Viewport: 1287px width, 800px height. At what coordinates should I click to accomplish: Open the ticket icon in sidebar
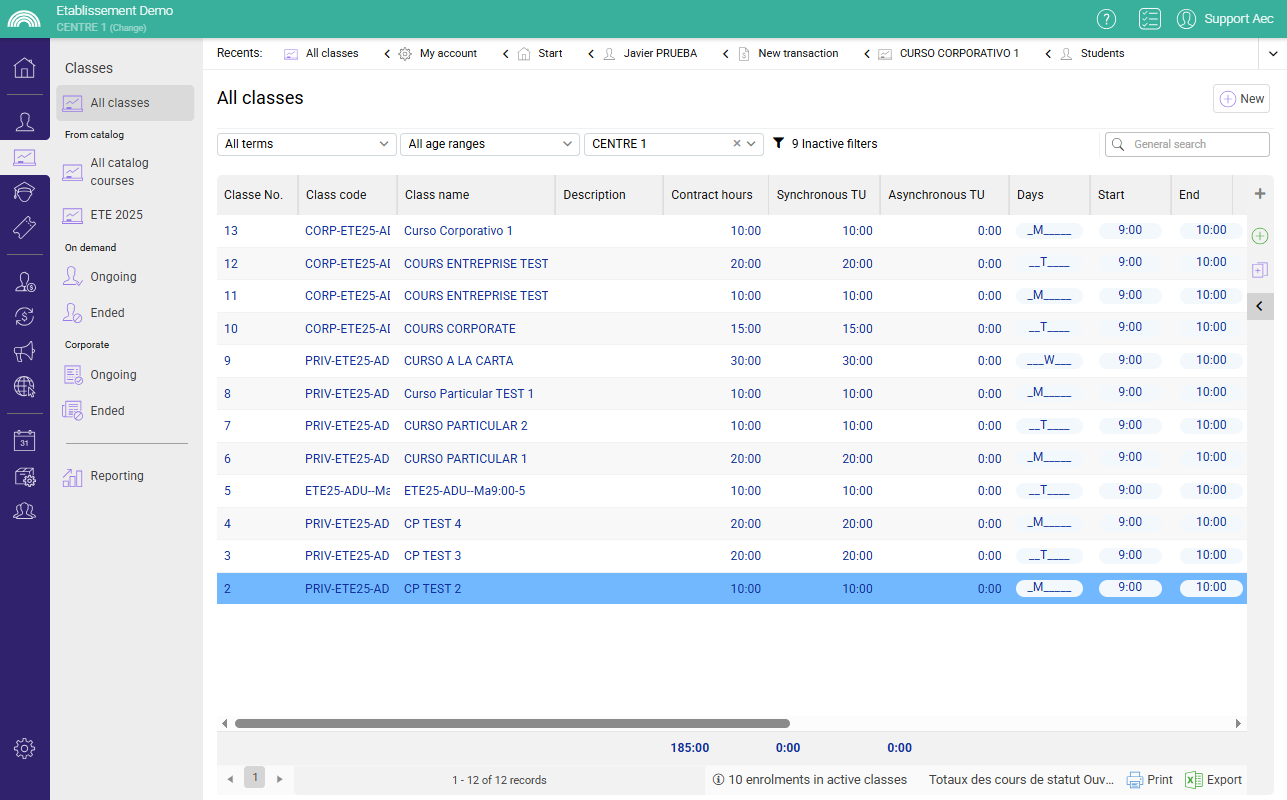coord(24,227)
